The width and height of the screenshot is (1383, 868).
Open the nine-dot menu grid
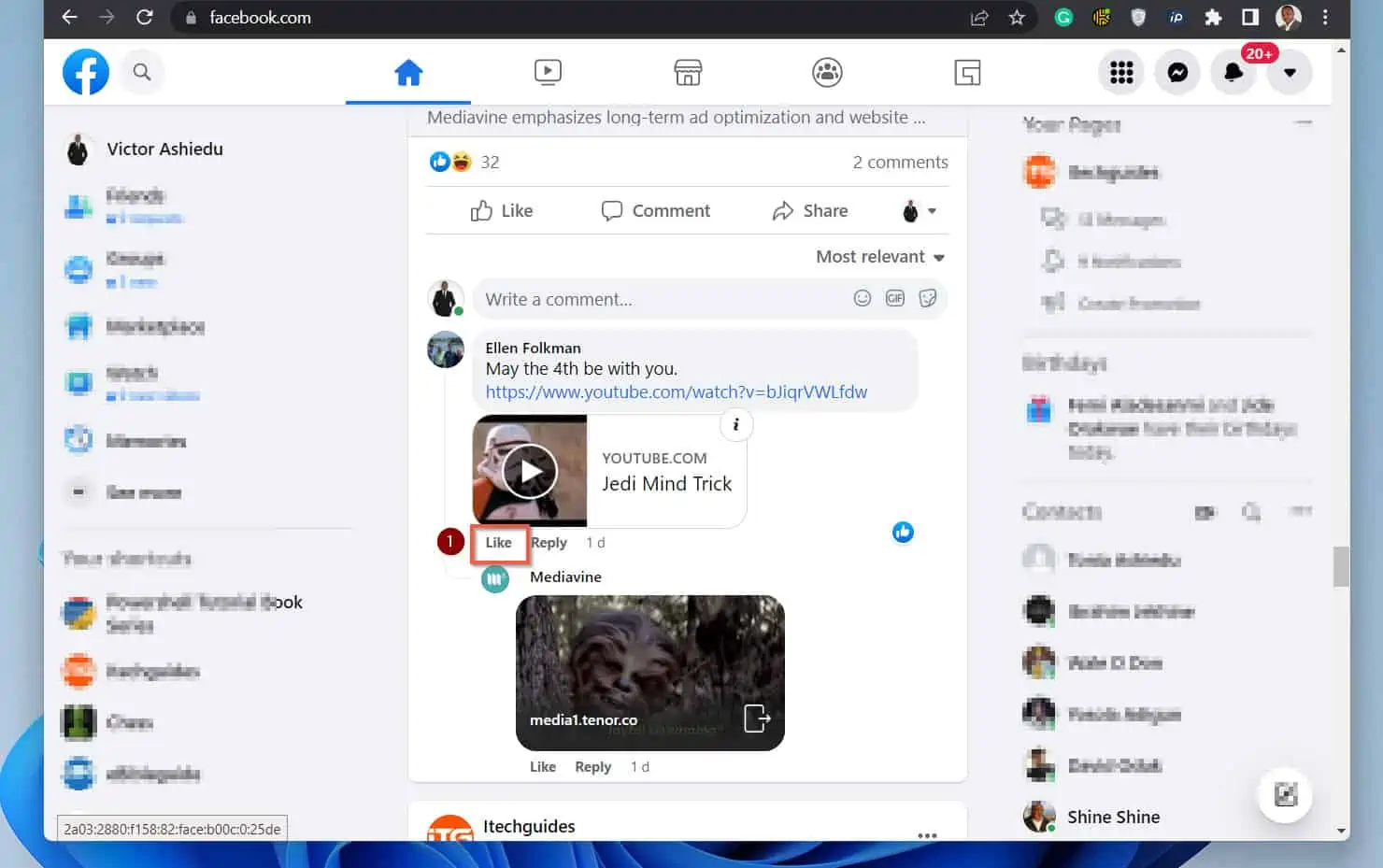pos(1121,72)
